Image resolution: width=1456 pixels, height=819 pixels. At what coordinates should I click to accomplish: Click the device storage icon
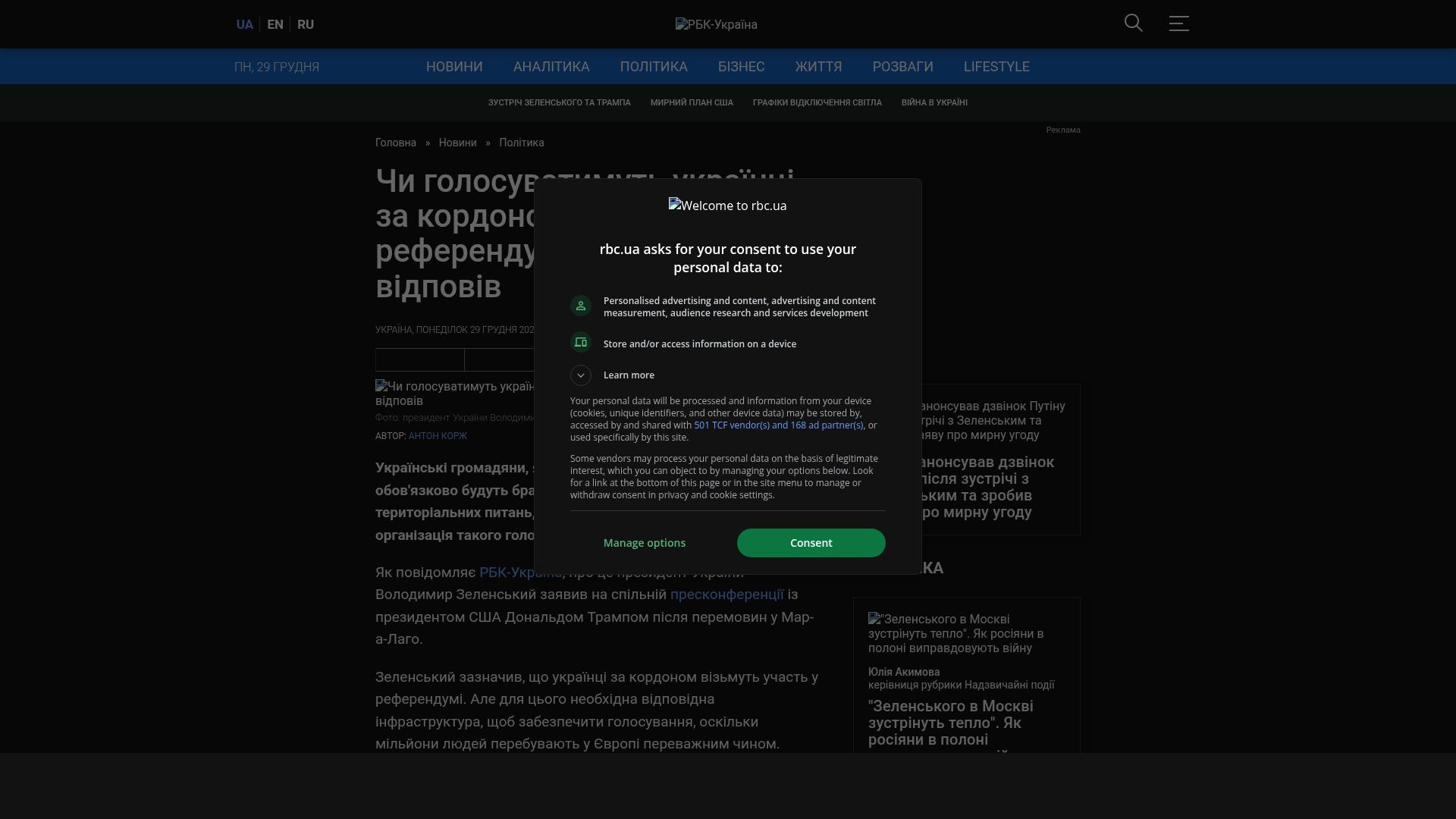click(x=581, y=343)
